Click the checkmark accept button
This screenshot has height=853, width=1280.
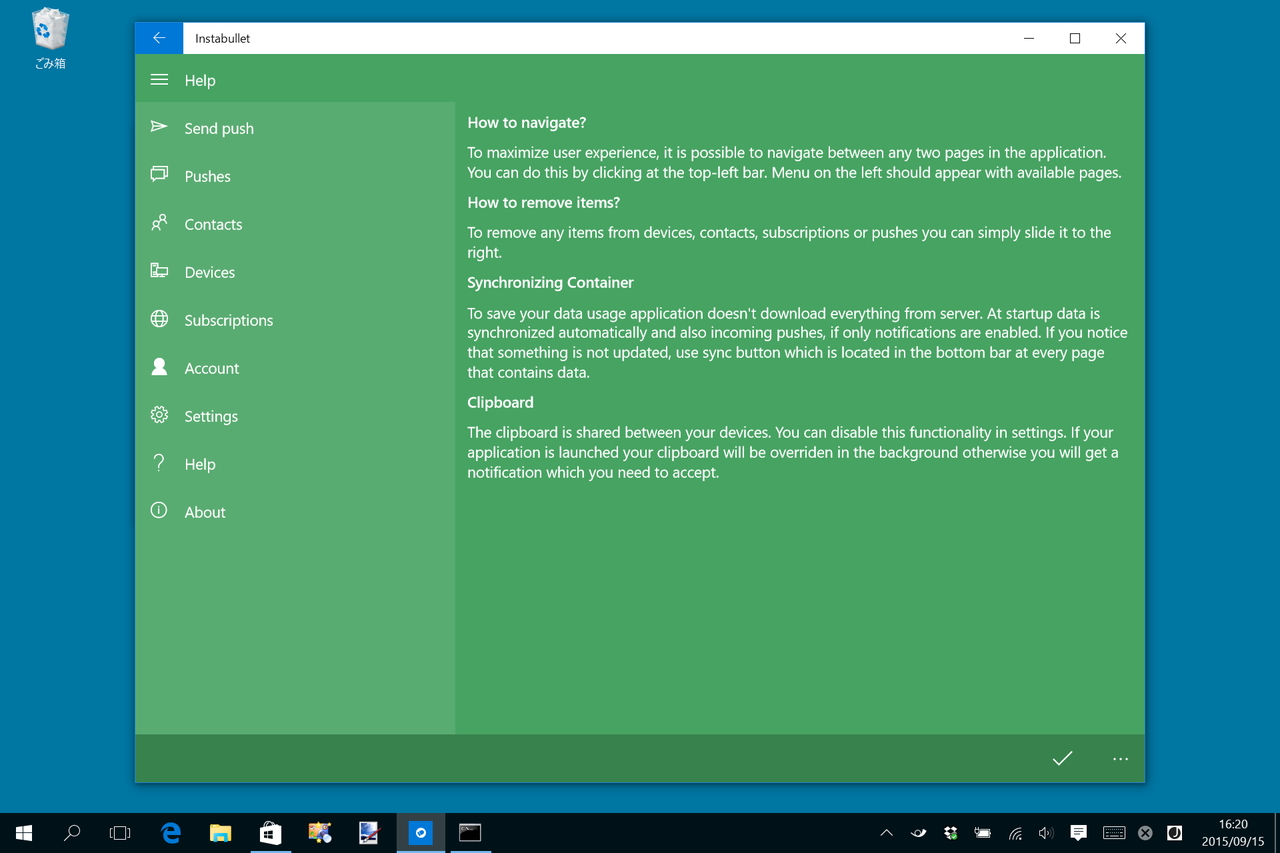pyautogui.click(x=1062, y=758)
